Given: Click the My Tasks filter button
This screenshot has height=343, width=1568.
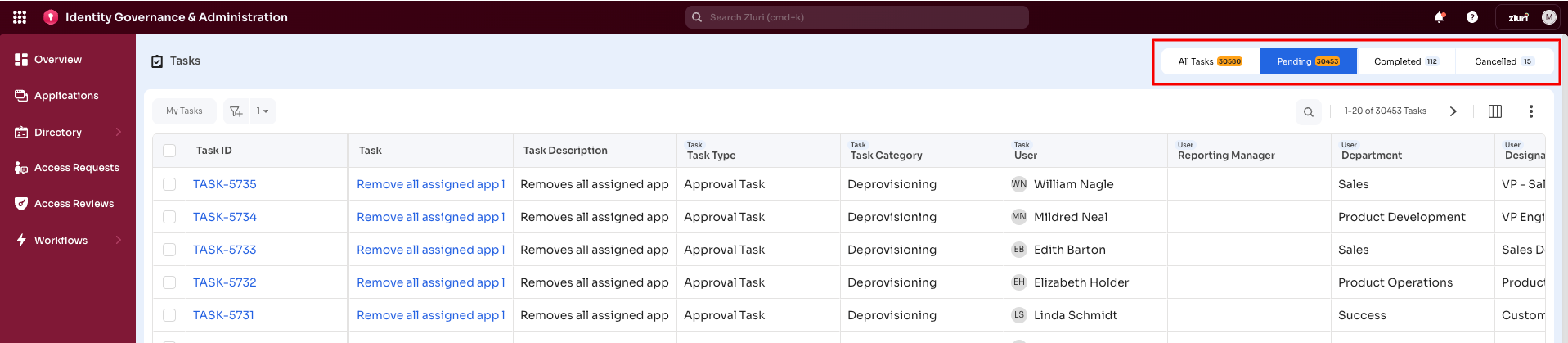Looking at the screenshot, I should click(x=184, y=111).
